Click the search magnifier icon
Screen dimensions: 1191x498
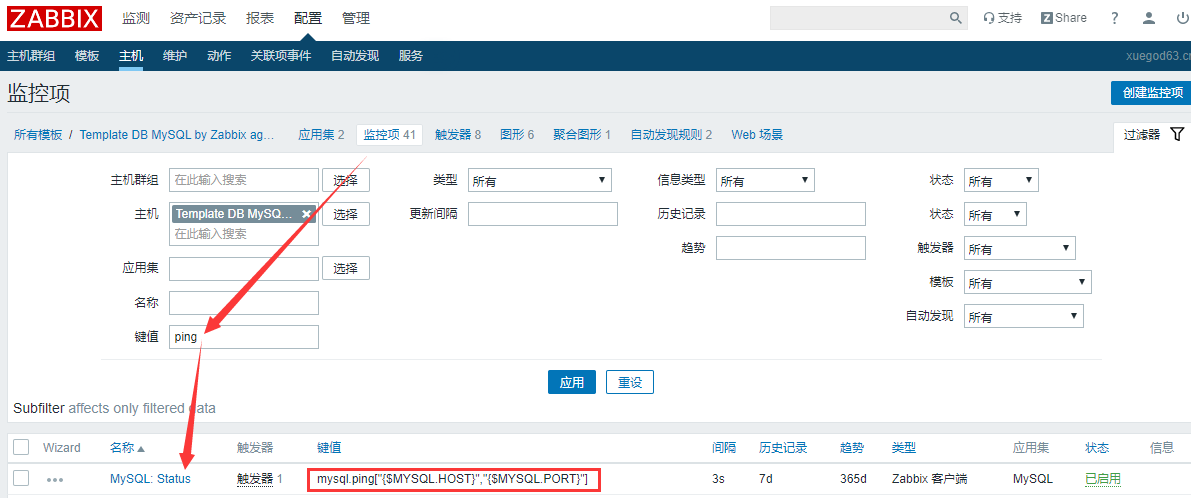(956, 18)
